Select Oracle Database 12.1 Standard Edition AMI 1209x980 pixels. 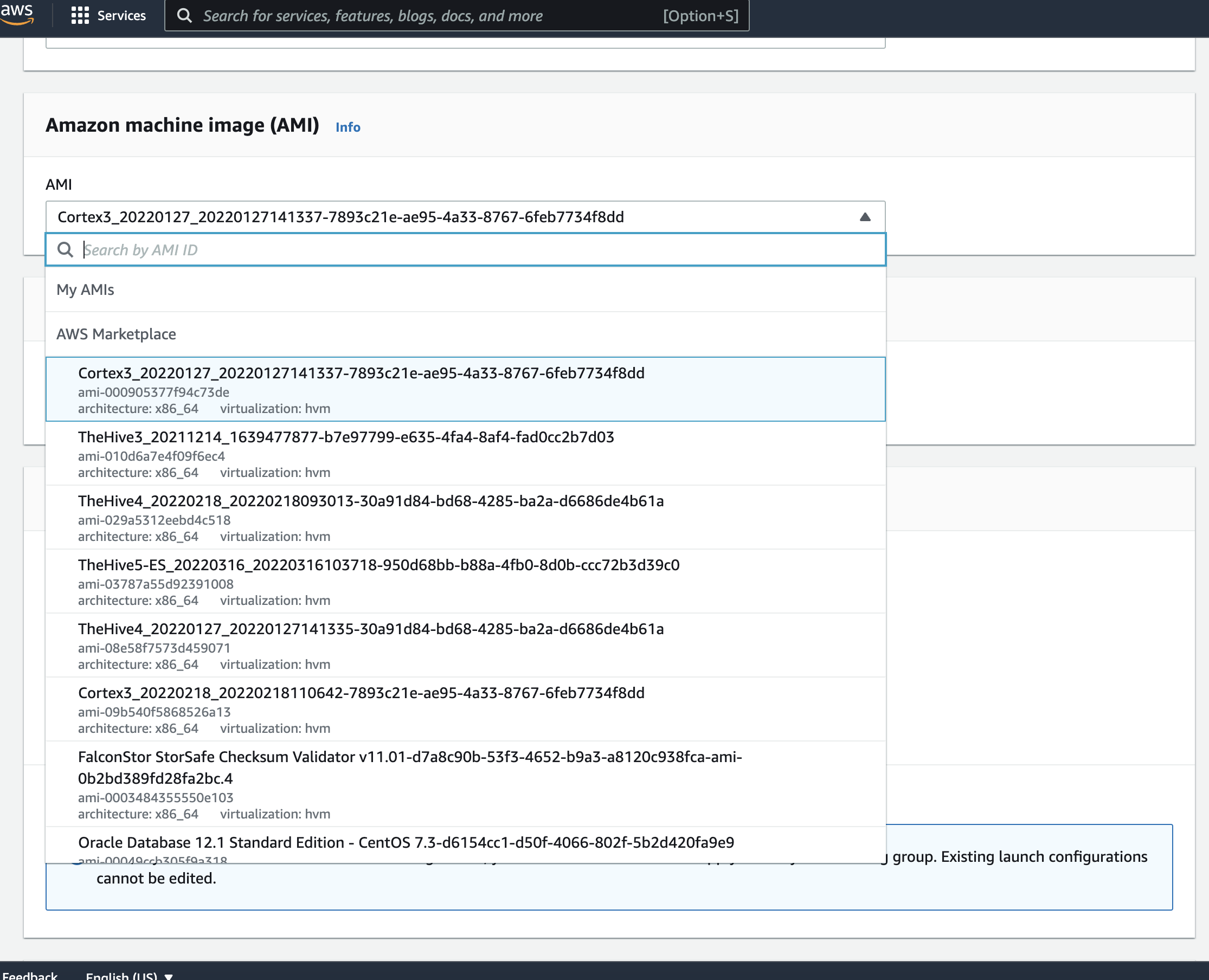pyautogui.click(x=406, y=842)
